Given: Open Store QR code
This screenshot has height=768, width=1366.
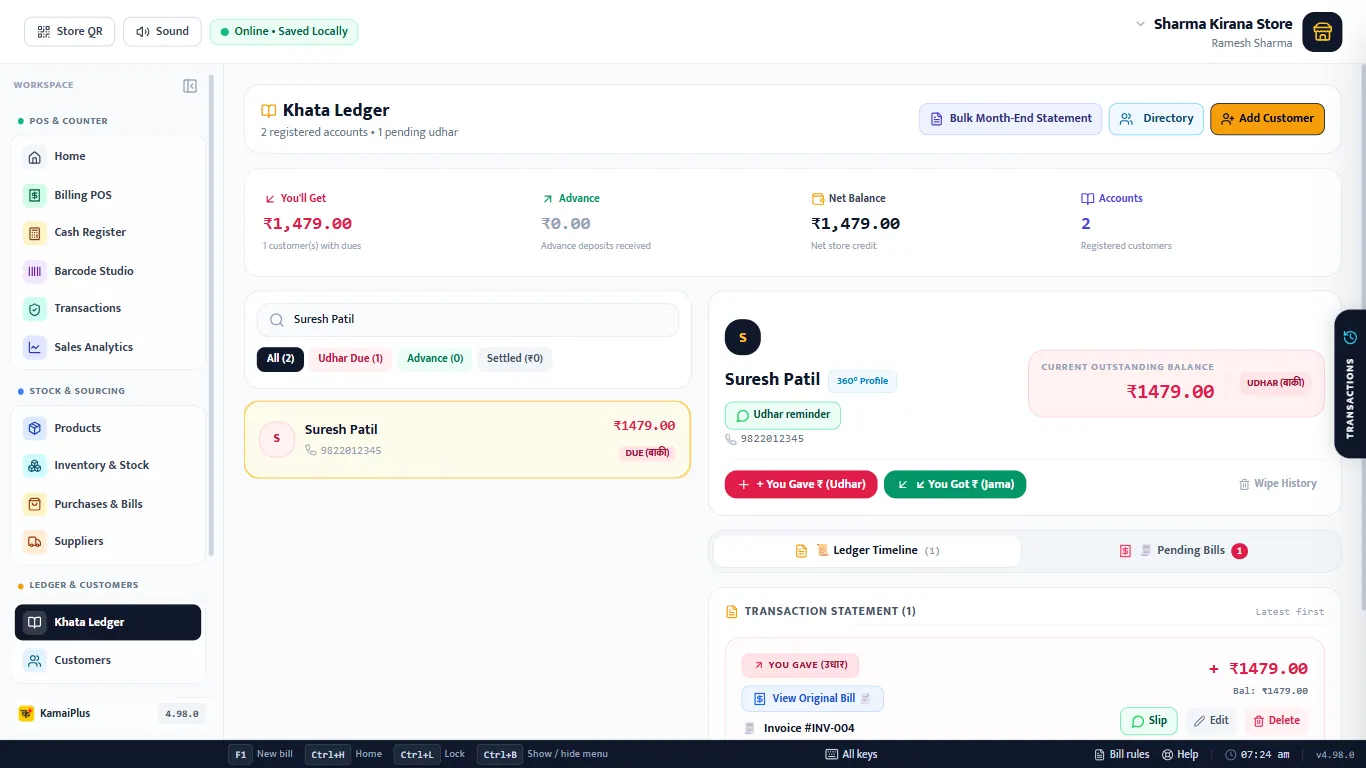Looking at the screenshot, I should (70, 31).
